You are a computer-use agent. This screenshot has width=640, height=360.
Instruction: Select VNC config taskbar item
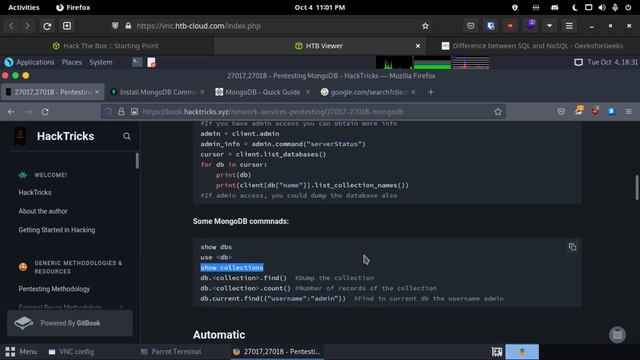coord(71,351)
